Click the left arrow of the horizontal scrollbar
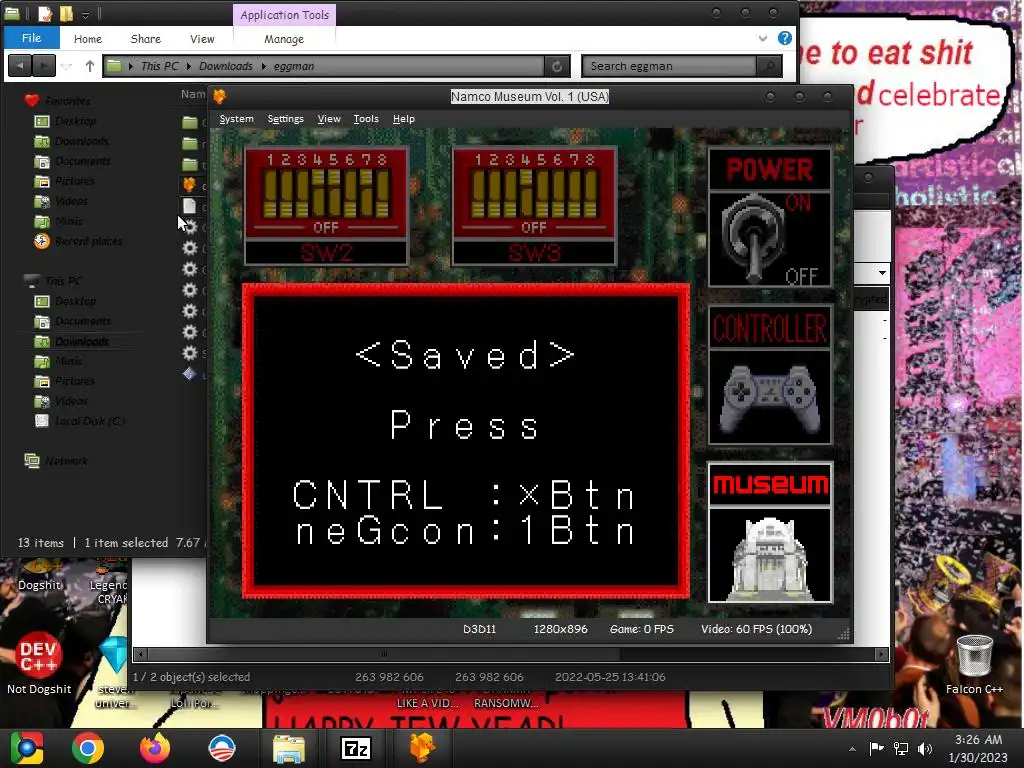The image size is (1024, 768). tap(140, 654)
